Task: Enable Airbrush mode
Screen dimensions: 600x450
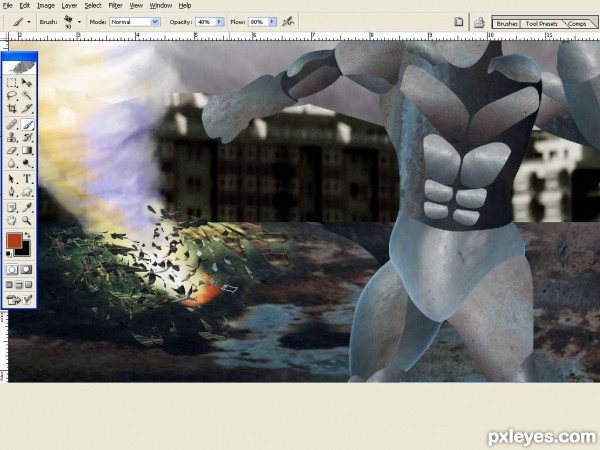Action: (x=288, y=22)
